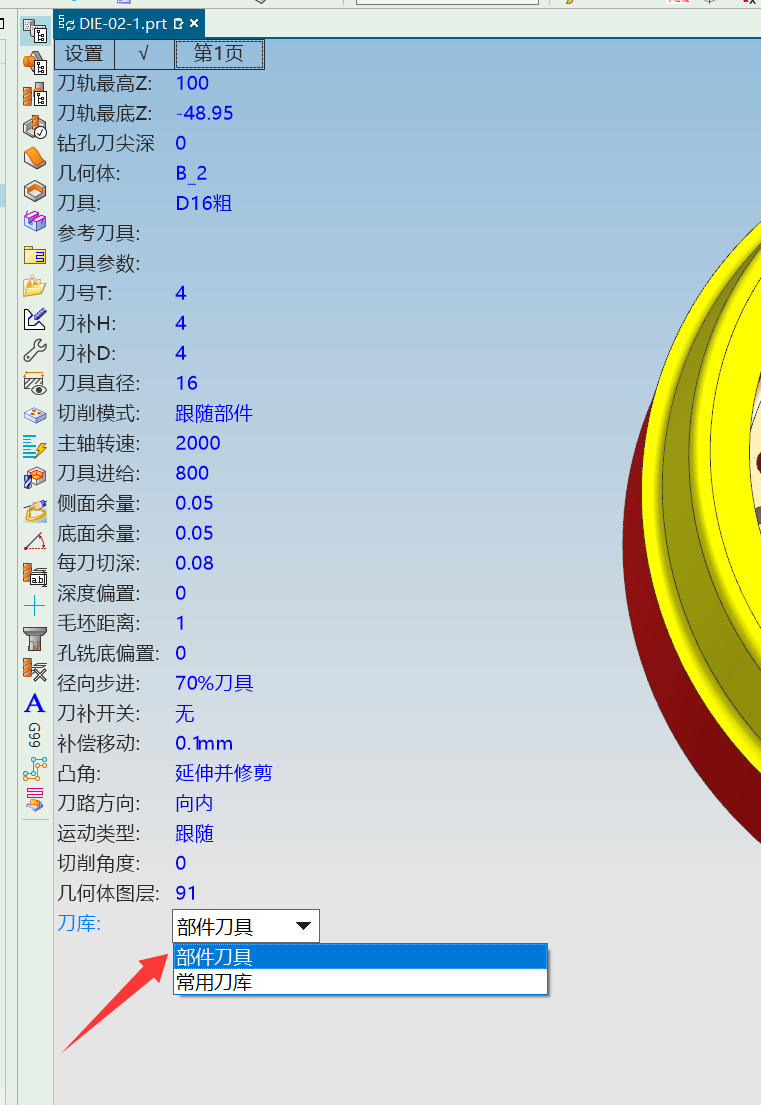Click the 刀具直径 value 16

click(187, 383)
